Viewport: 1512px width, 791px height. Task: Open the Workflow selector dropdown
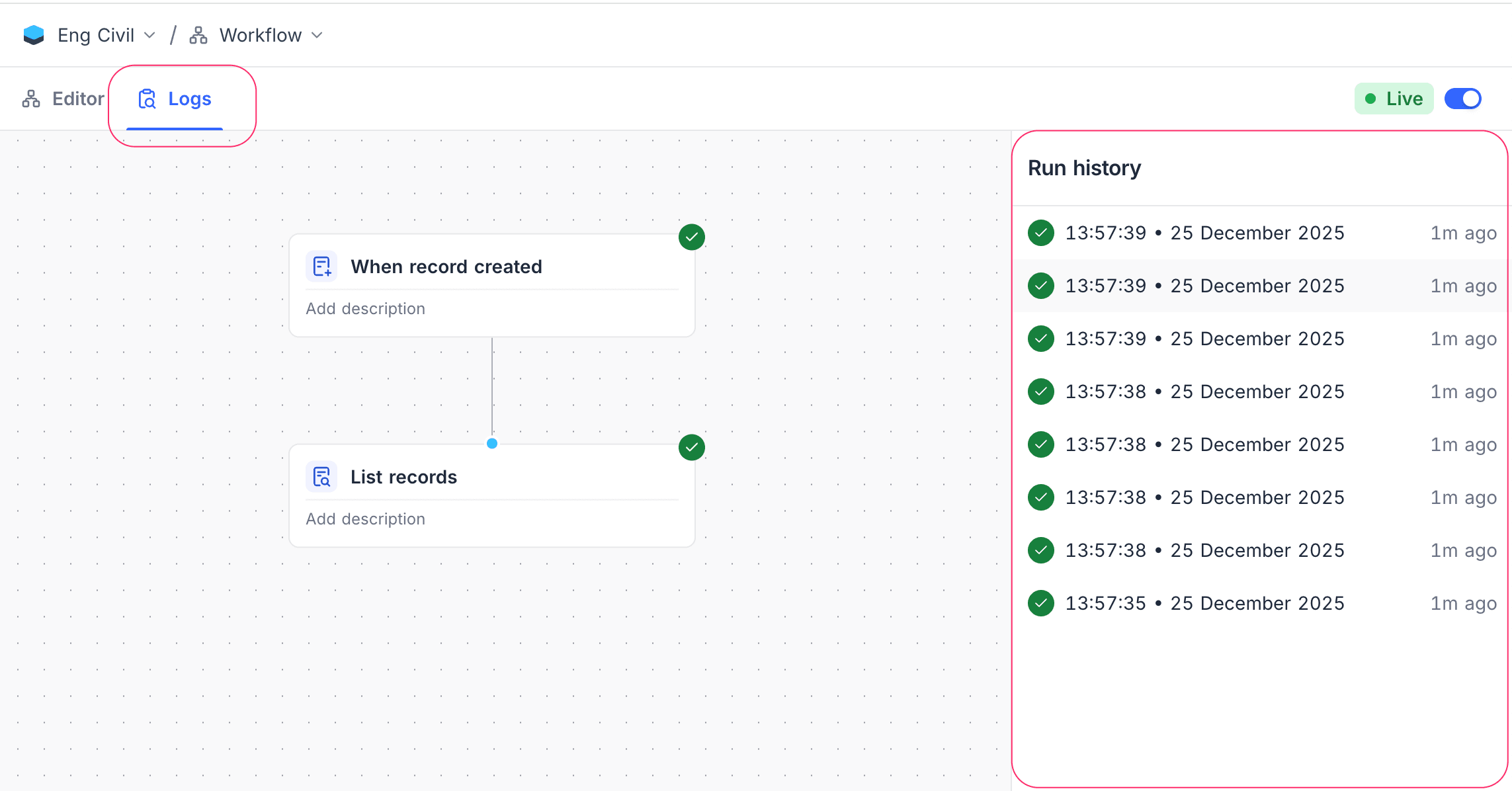coord(317,35)
